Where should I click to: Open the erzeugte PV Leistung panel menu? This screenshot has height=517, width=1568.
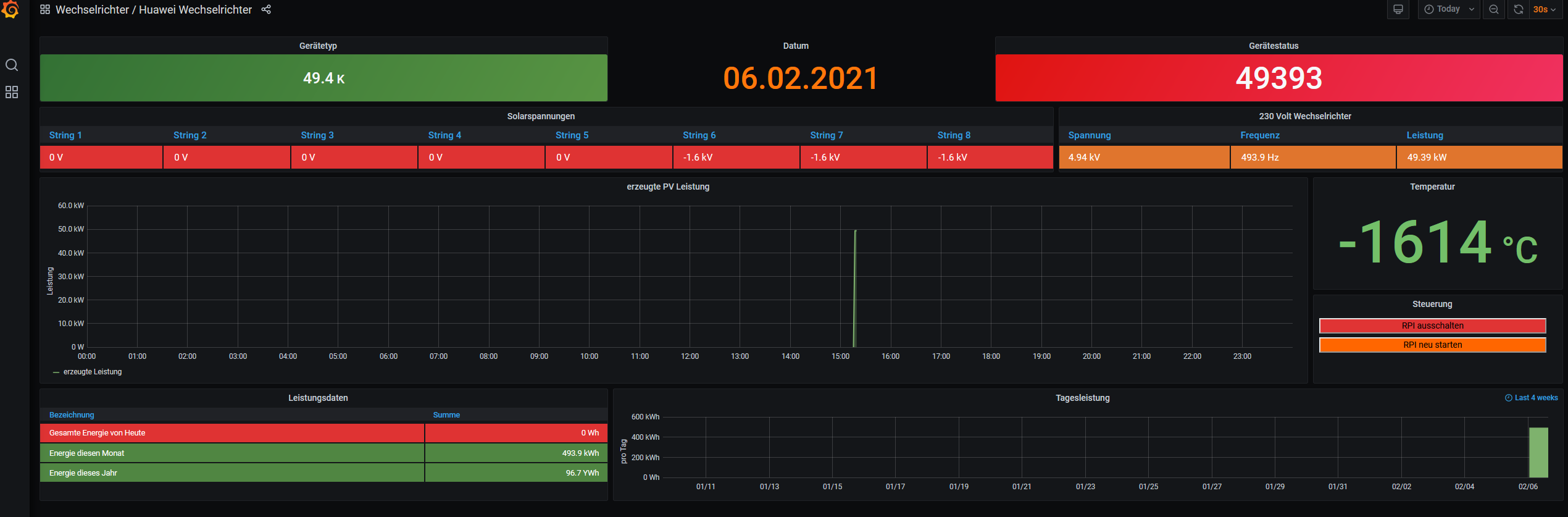tap(667, 187)
